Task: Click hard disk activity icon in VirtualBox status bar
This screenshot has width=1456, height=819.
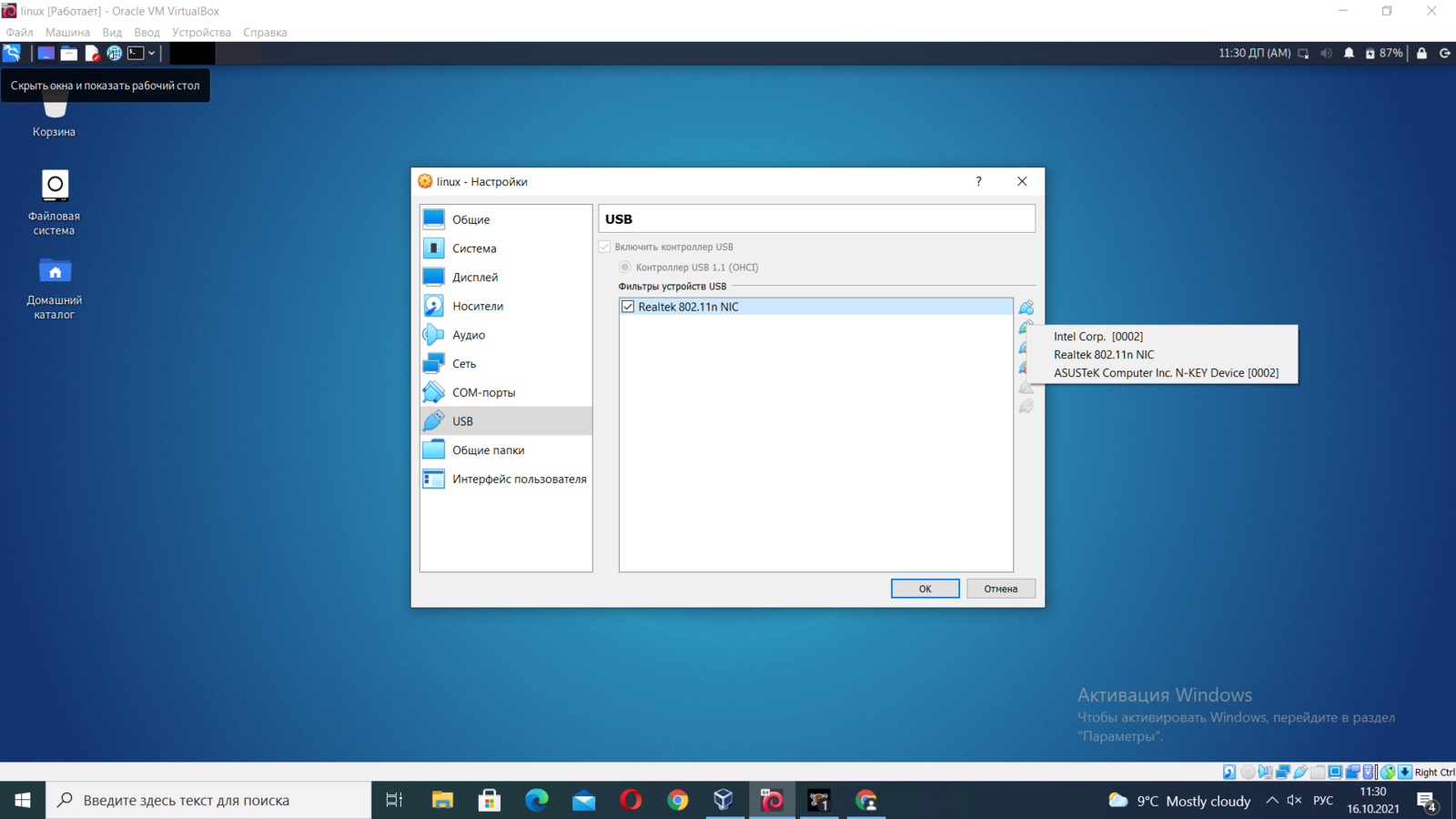Action: click(1229, 772)
